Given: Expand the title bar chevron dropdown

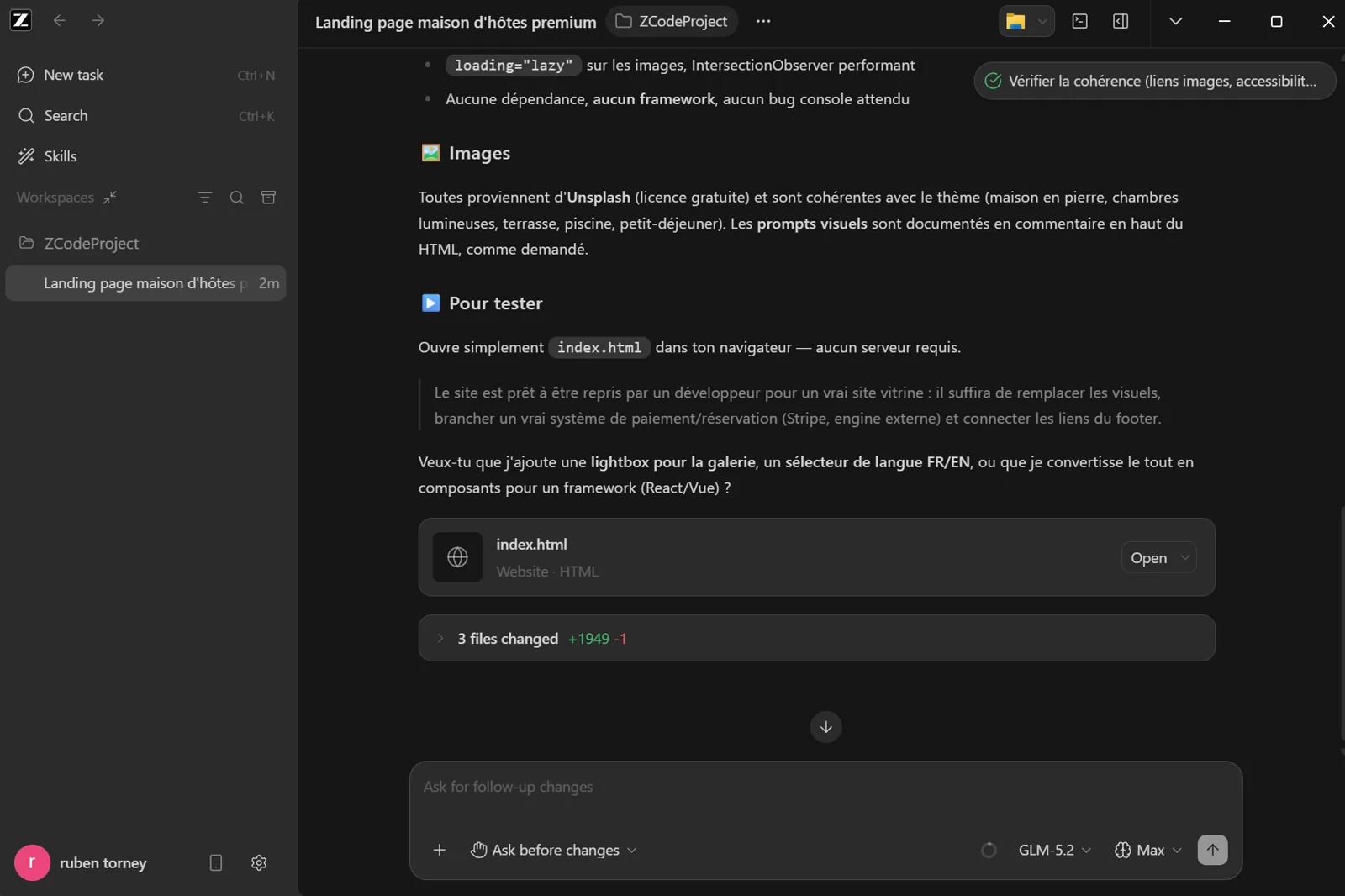Looking at the screenshot, I should [1176, 21].
